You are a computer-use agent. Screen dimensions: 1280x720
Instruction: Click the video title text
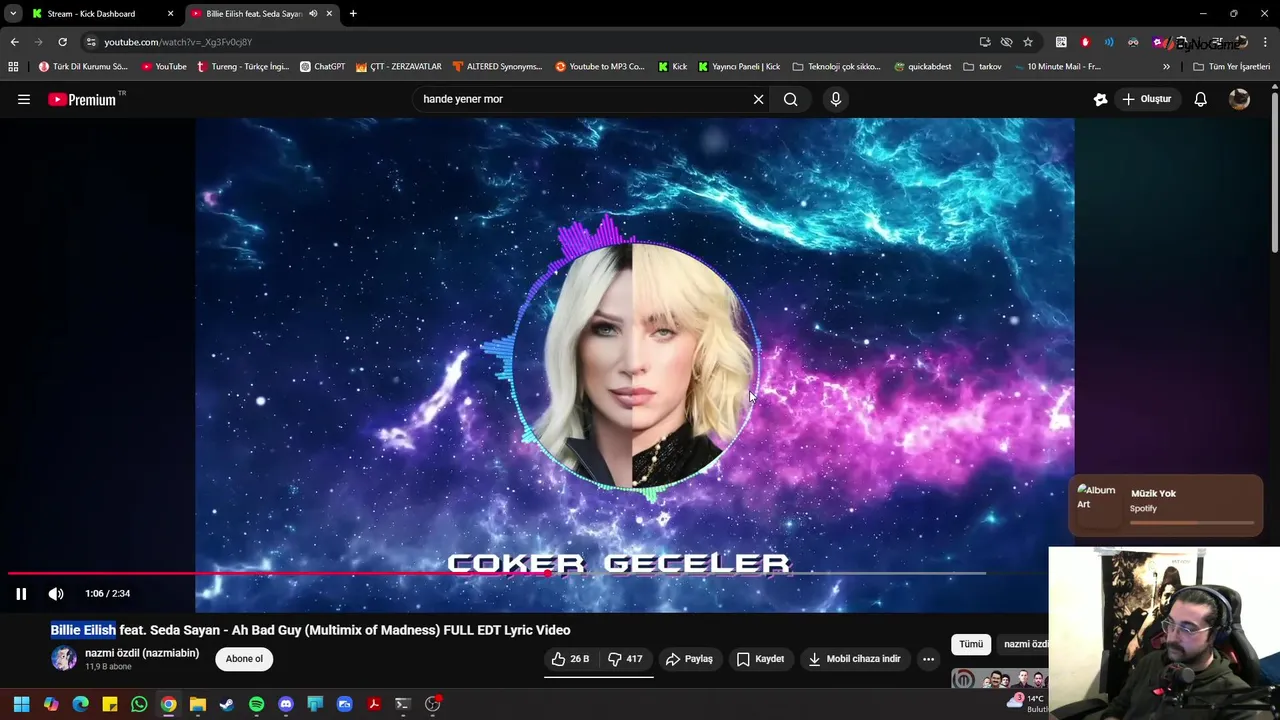click(310, 630)
